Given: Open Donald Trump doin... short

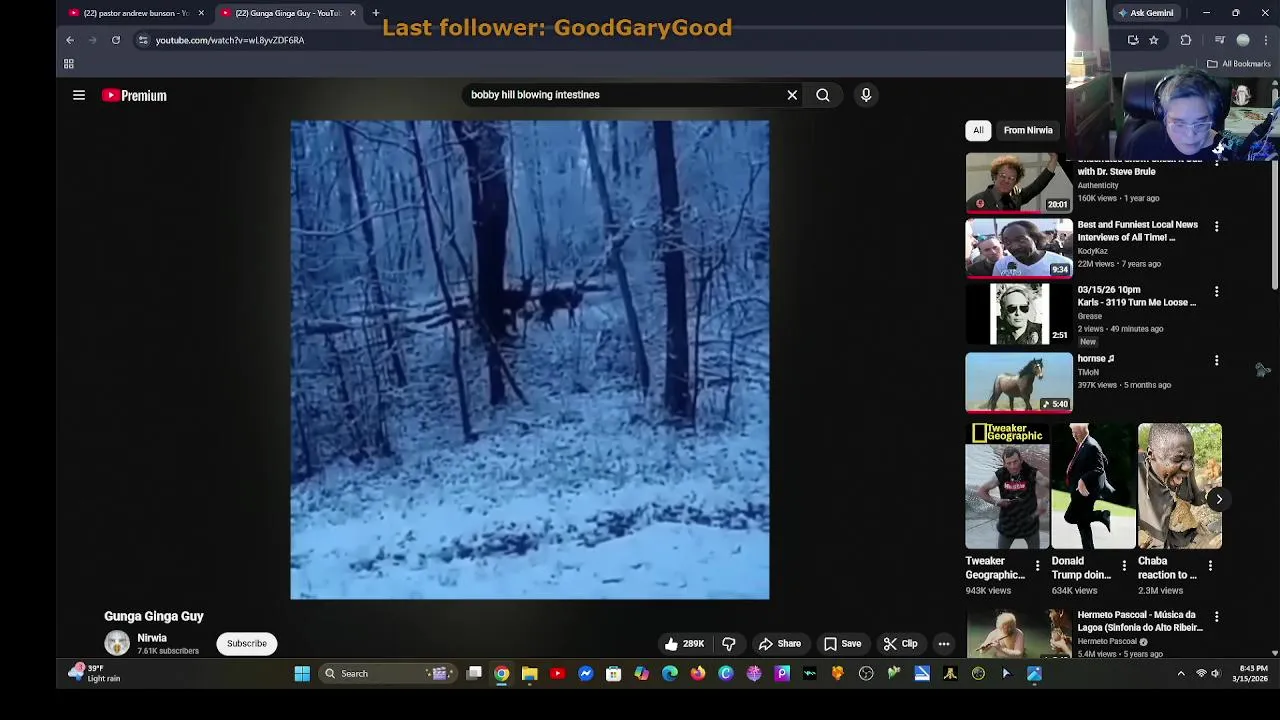Looking at the screenshot, I should click(1093, 486).
